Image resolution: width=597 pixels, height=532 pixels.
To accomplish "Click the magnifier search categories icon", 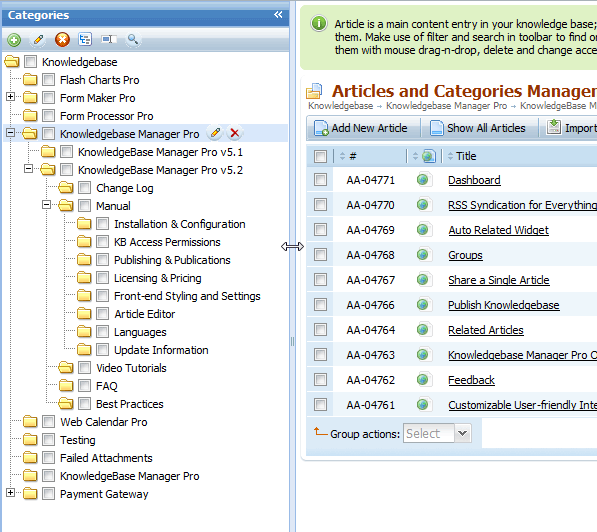I will 132,39.
